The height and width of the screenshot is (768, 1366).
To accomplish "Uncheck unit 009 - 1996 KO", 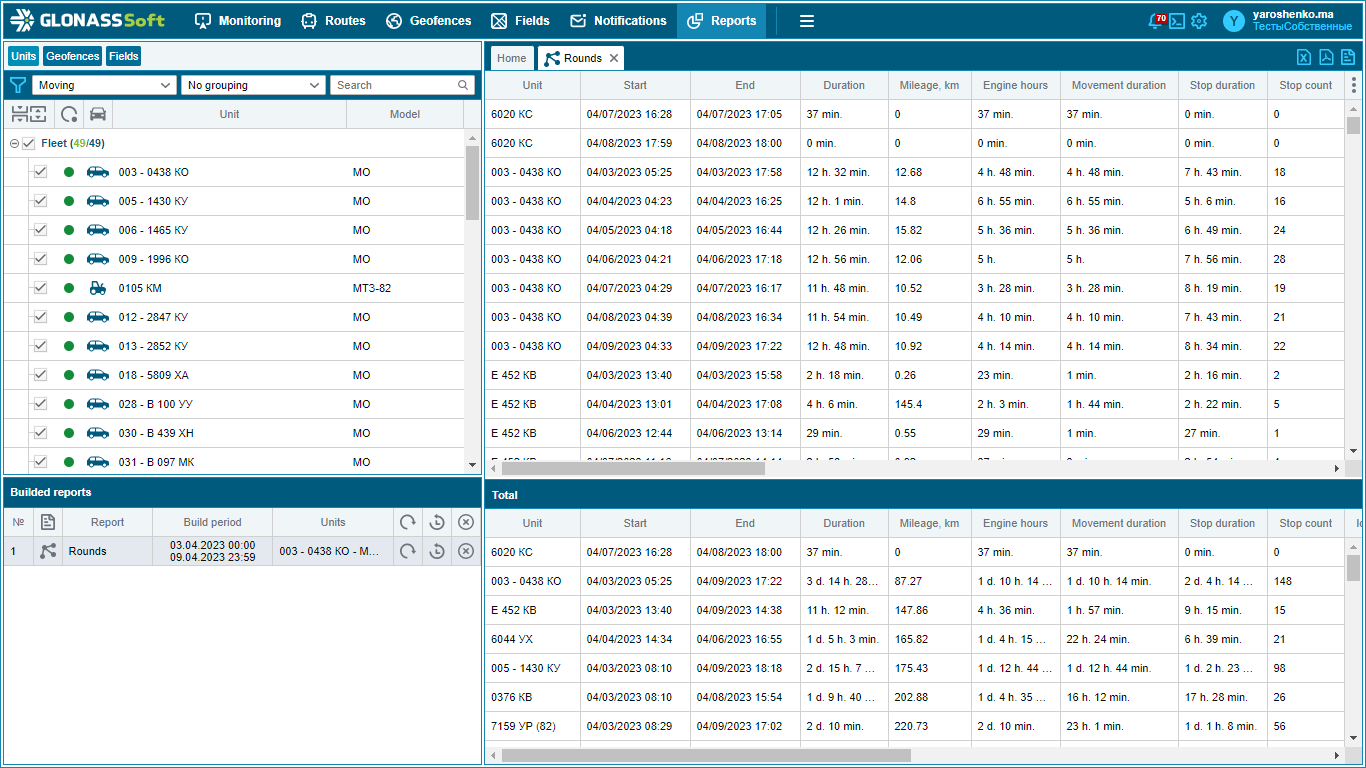I will pos(40,259).
